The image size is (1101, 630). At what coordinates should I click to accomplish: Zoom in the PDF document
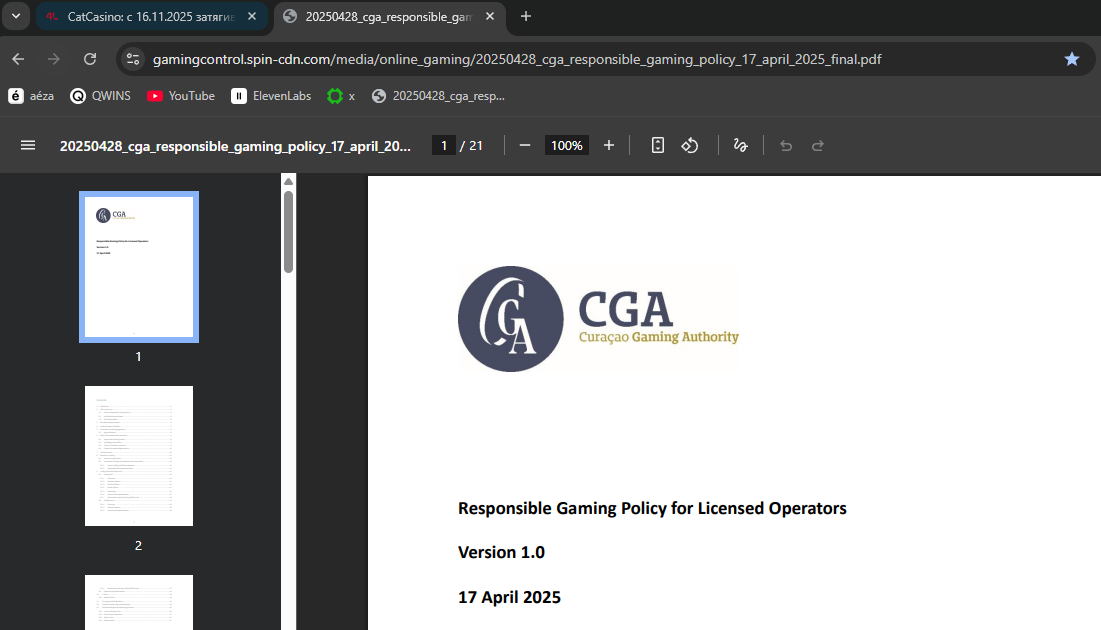[609, 145]
